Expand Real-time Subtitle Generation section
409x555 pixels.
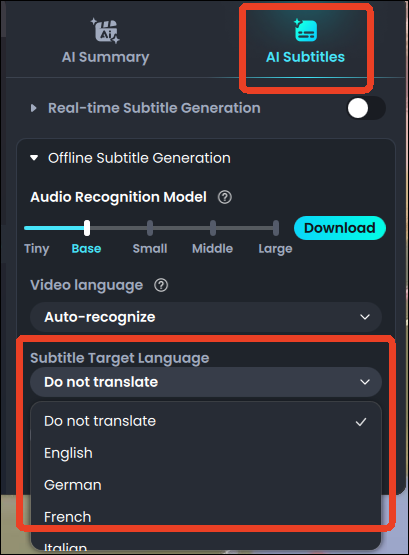point(34,108)
